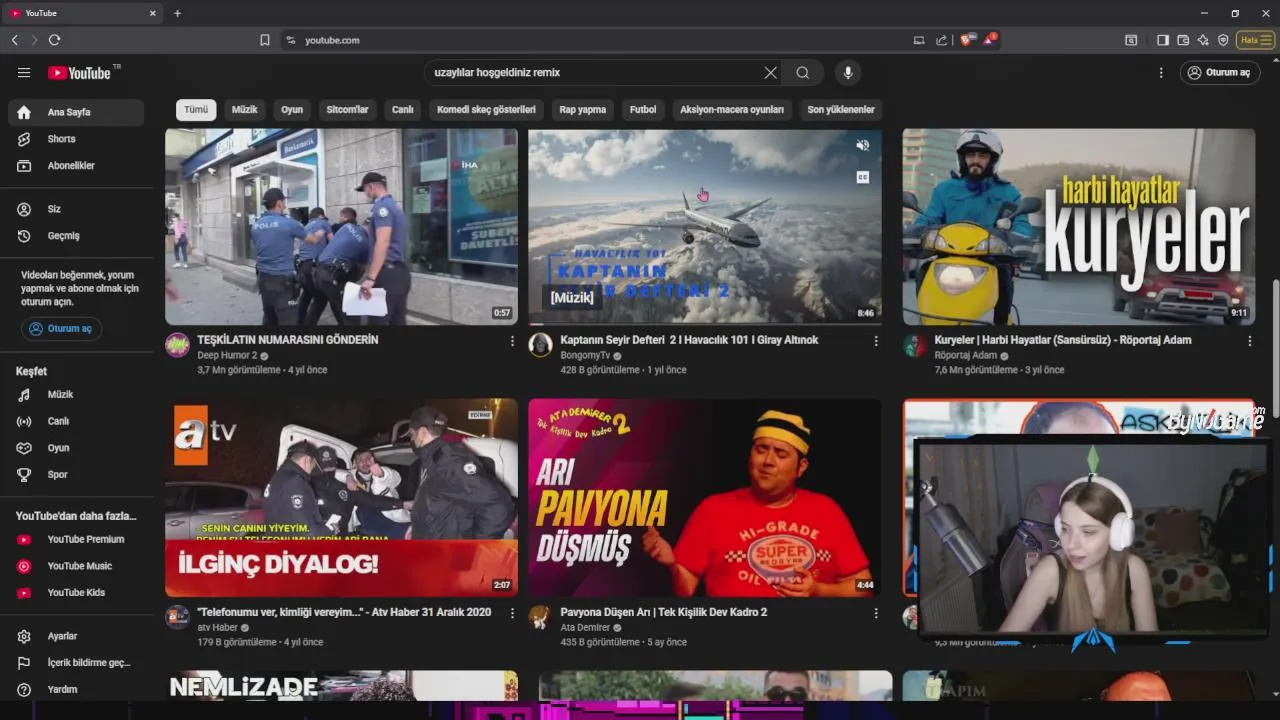Unmute the Kaptanın Seyir Defteri preview
This screenshot has height=720, width=1280.
pyautogui.click(x=862, y=146)
